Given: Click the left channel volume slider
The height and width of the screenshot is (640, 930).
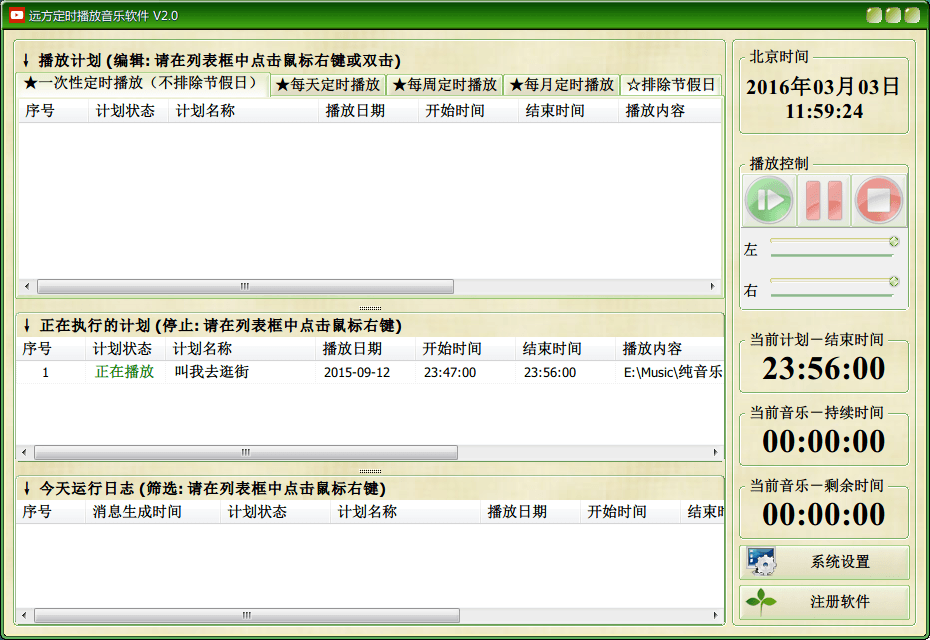Looking at the screenshot, I should click(832, 247).
